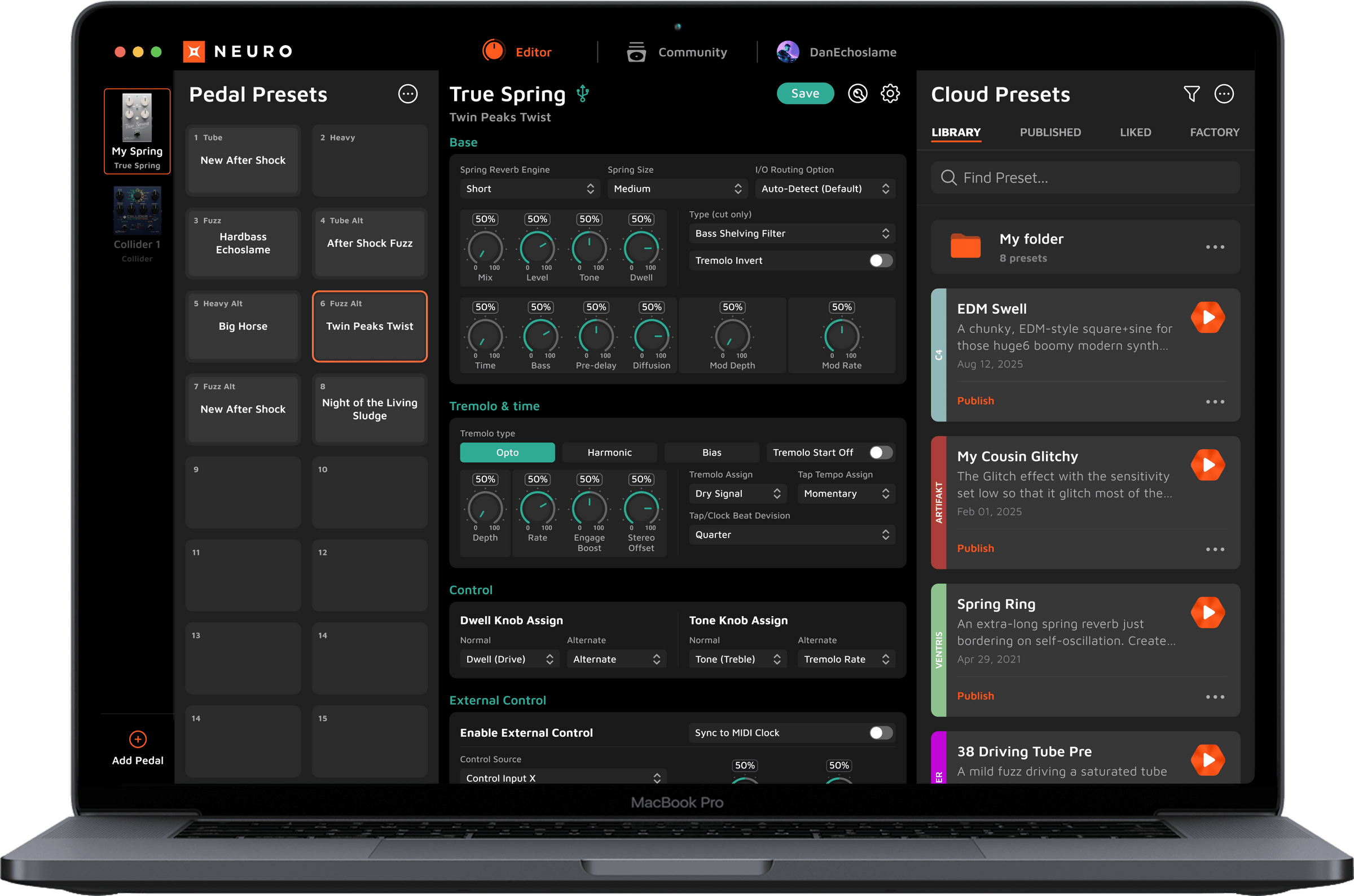Screen dimensions: 1354x896
Task: Select preset slot 3 Hardbass Echoslame
Action: coord(243,244)
